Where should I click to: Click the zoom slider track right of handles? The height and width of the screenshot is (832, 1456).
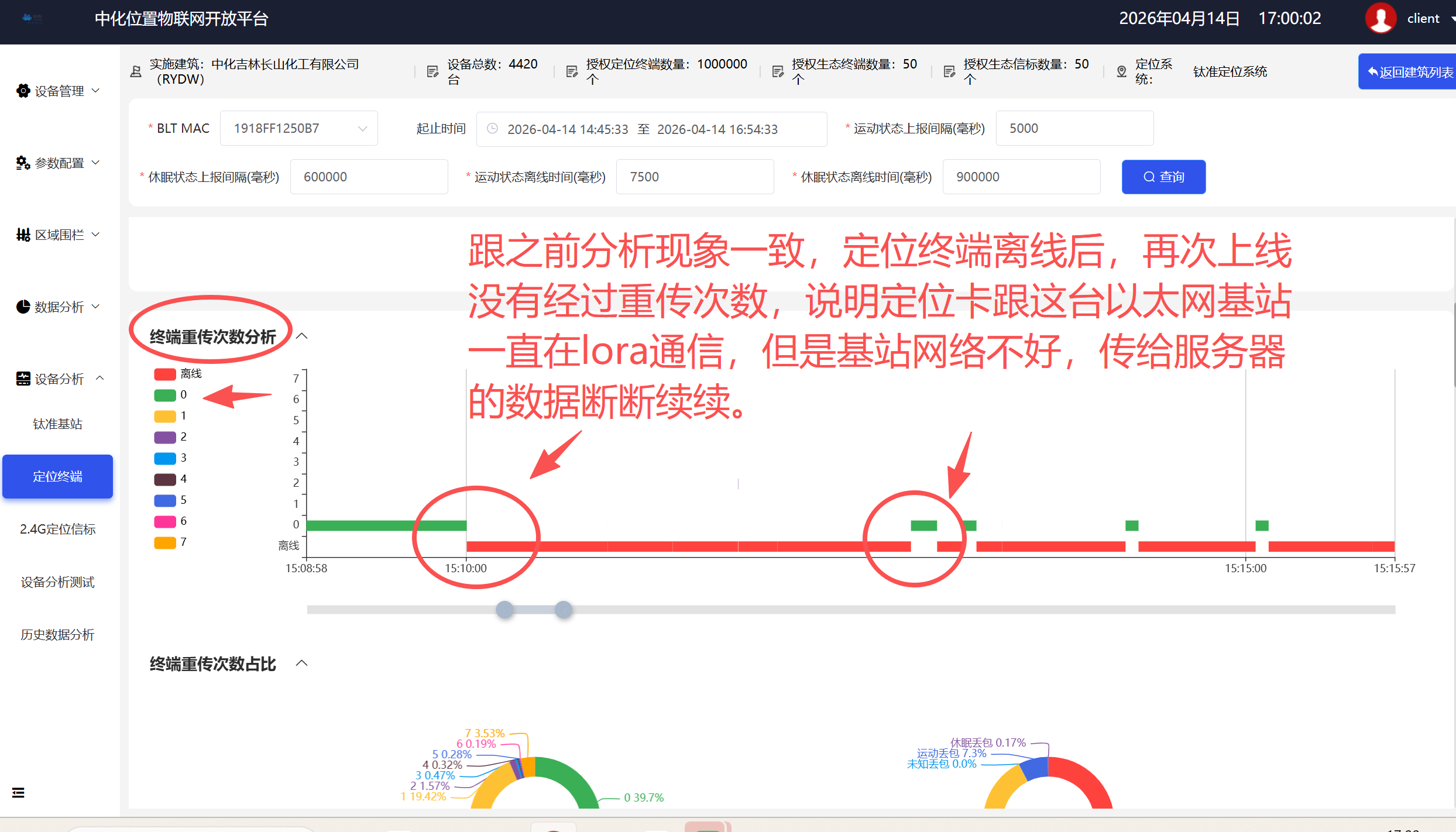pos(984,610)
